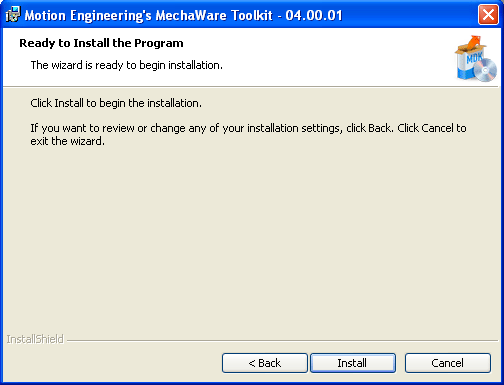504x385 pixels.
Task: Click the separator line beside InstallShield
Action: point(282,341)
